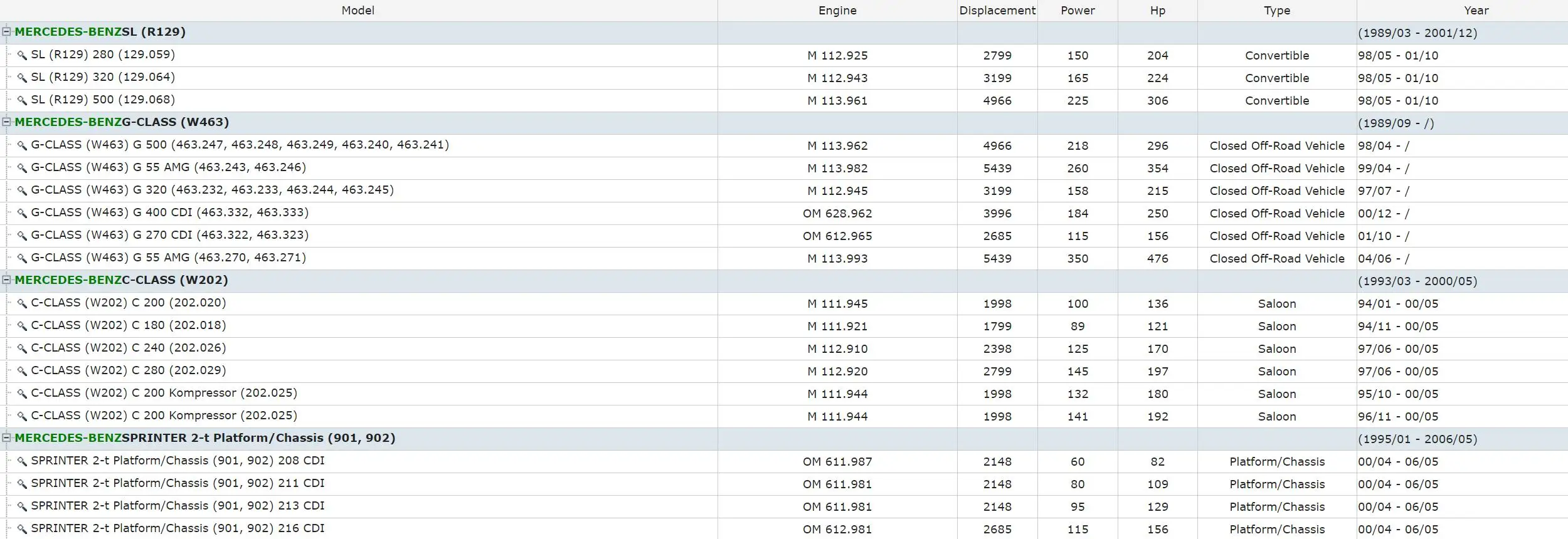Click year range (1993/03 - 2000/05)
Viewport: 1568px width, 539px height.
(x=1417, y=281)
